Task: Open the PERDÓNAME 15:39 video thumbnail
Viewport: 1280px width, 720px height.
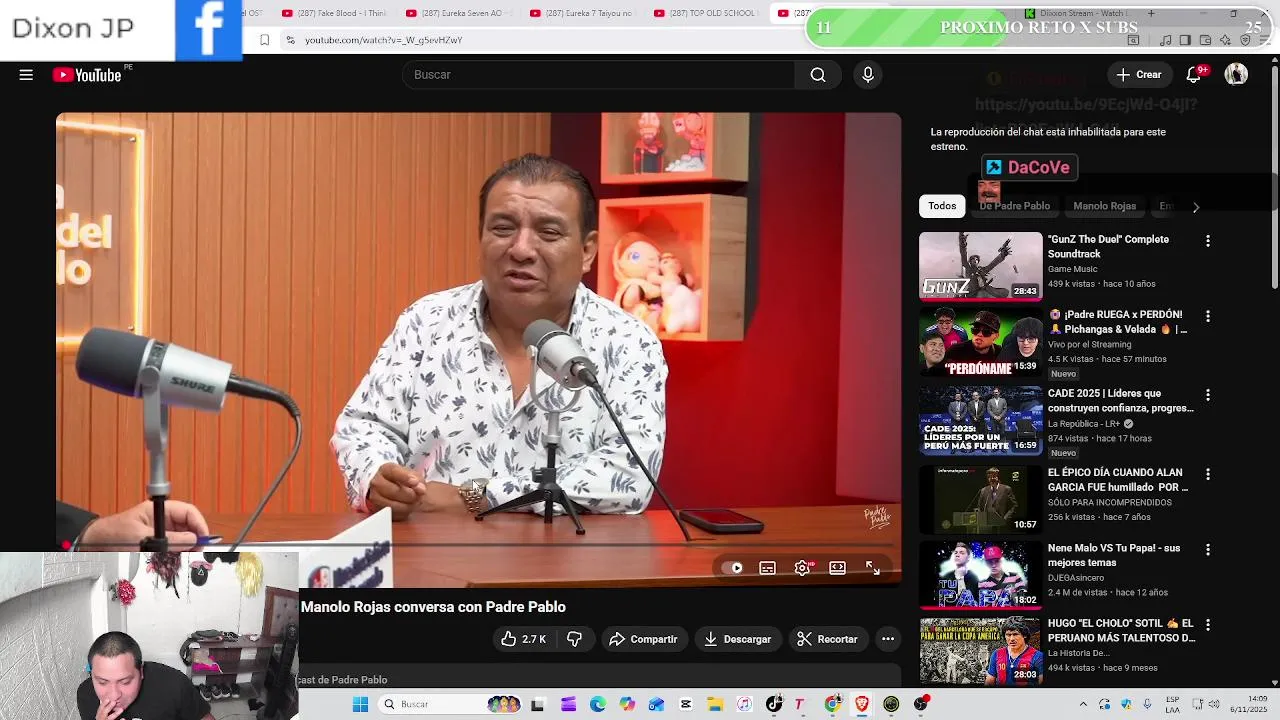Action: point(980,342)
